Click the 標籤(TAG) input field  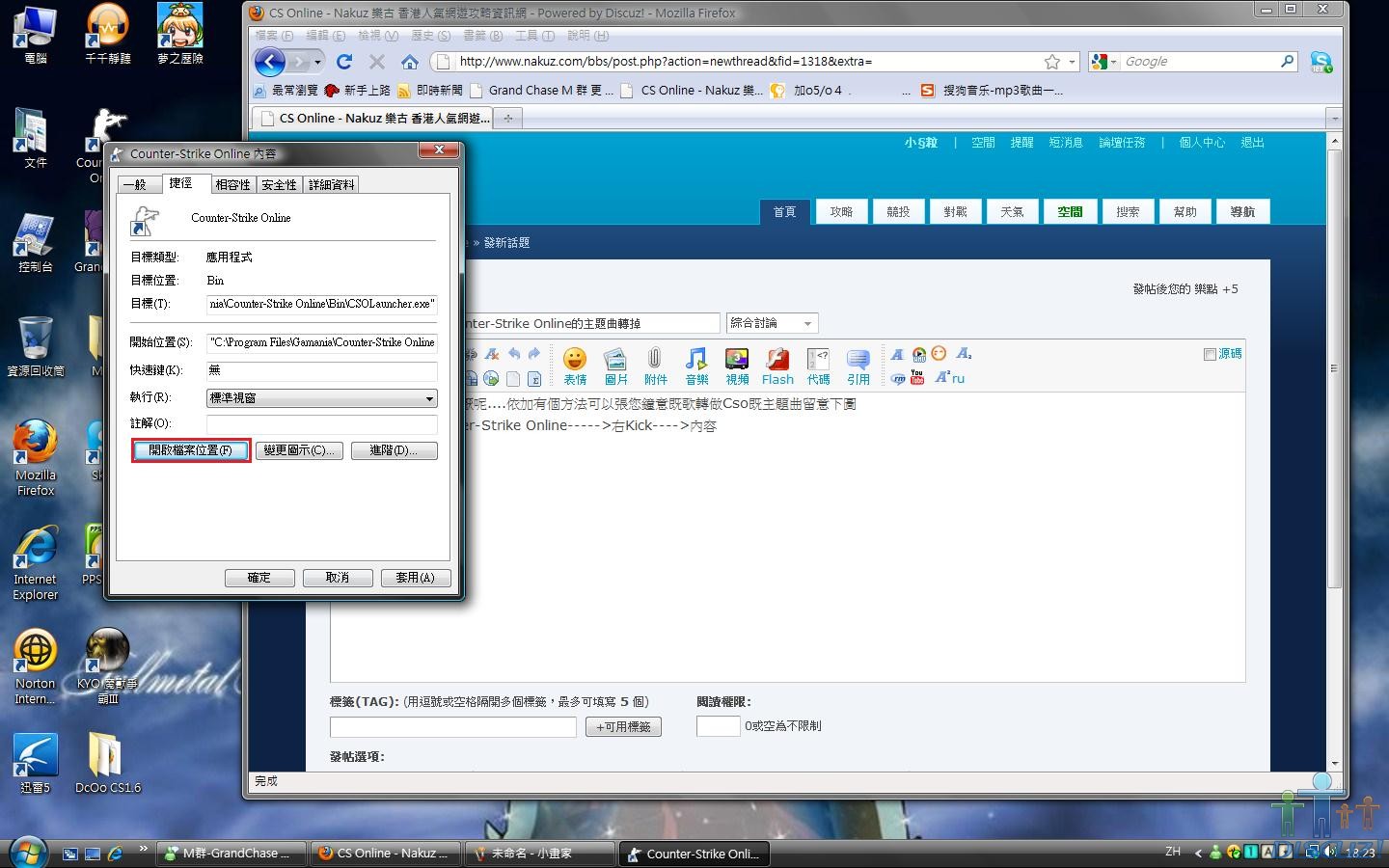(x=452, y=727)
